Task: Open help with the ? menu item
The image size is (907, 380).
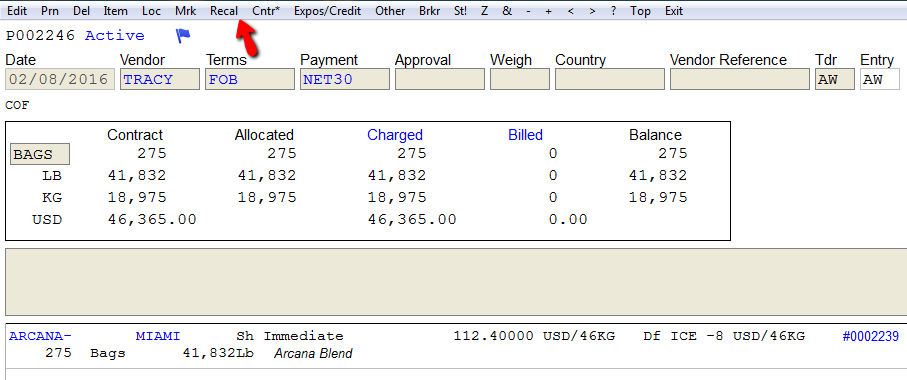Action: (613, 11)
